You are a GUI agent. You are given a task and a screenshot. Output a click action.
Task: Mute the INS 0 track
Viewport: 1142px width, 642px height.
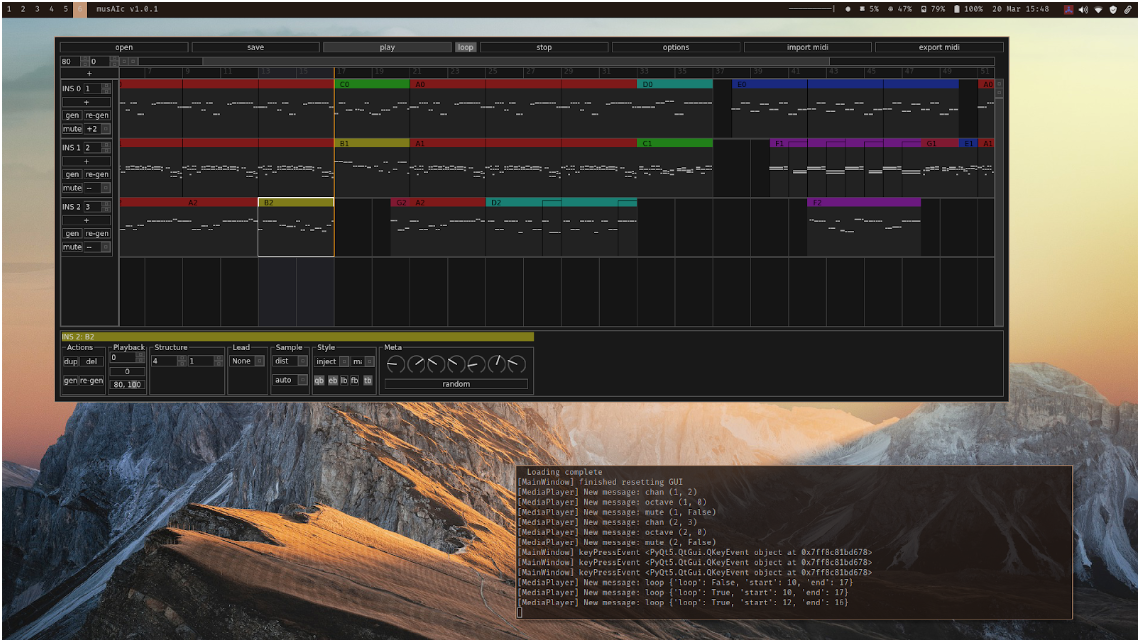[72, 128]
